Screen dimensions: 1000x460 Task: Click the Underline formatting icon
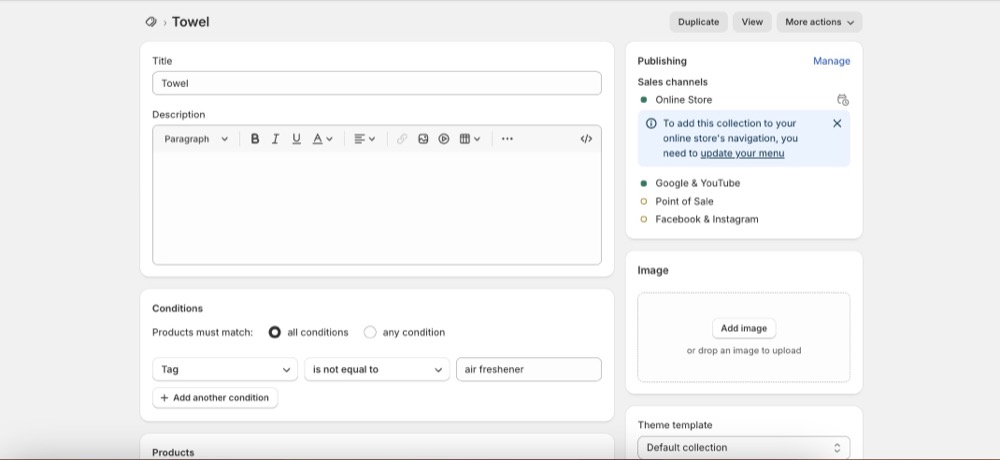coord(296,139)
